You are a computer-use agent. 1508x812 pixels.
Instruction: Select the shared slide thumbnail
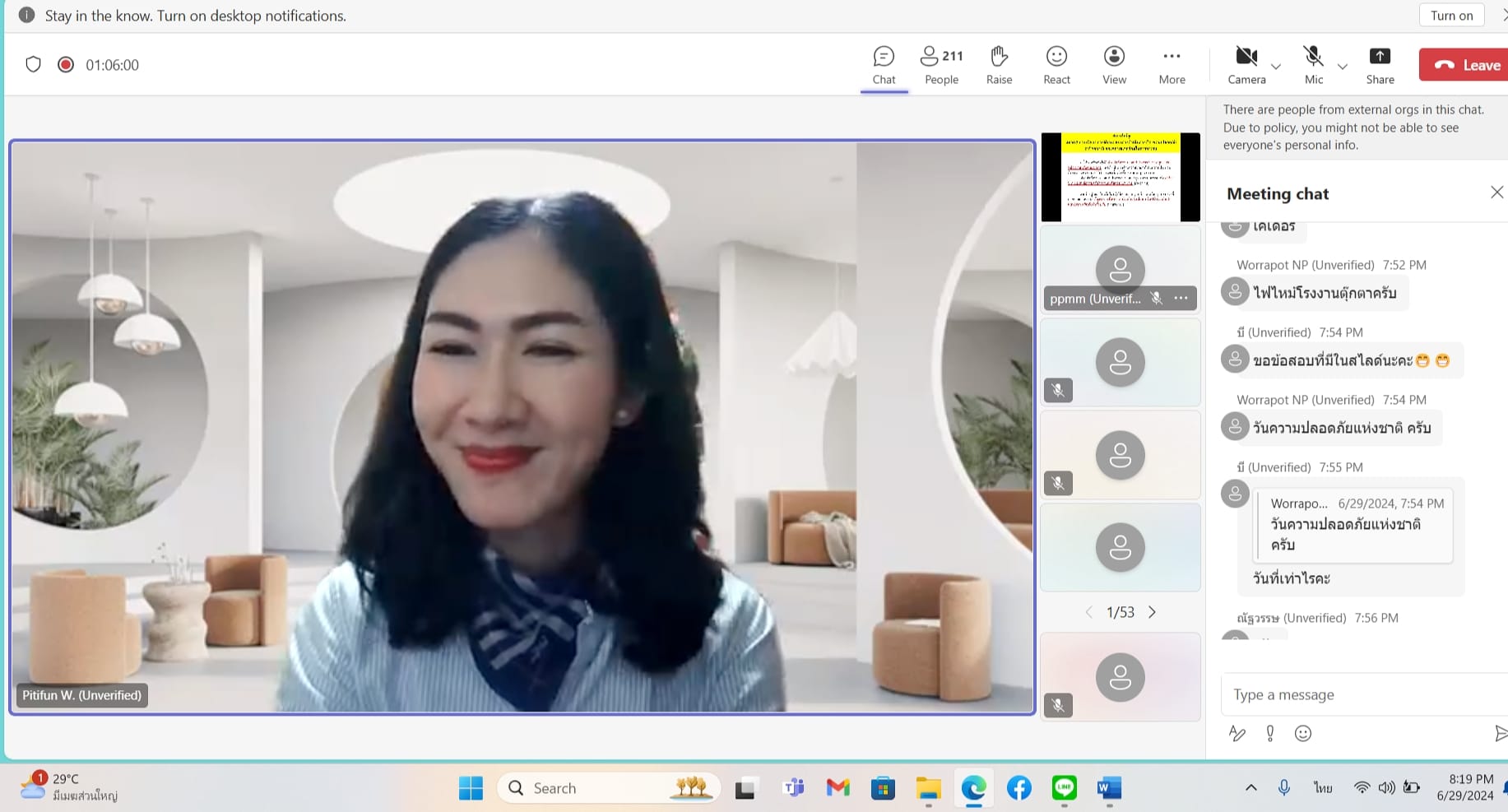[1121, 177]
